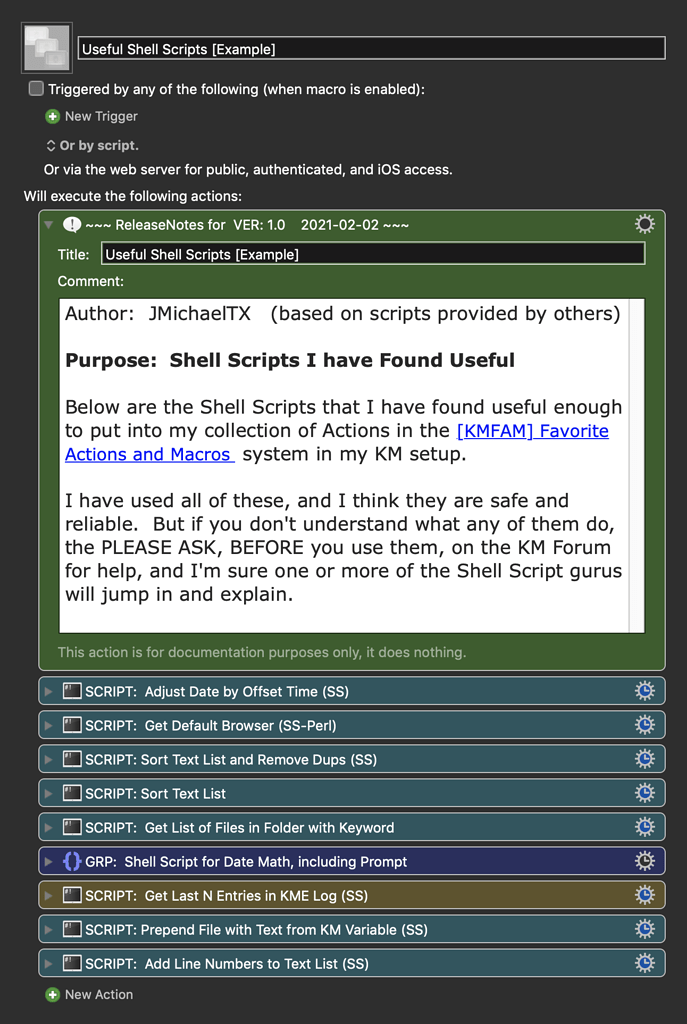This screenshot has height=1024, width=687.
Task: Open the 'Or by script' popup selector
Action: coord(51,145)
